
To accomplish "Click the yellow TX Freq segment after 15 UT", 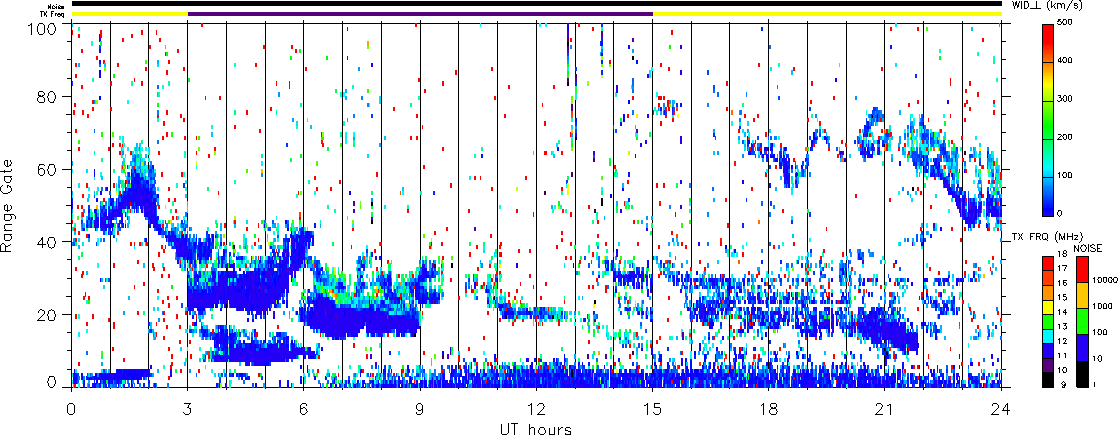I will coord(827,14).
